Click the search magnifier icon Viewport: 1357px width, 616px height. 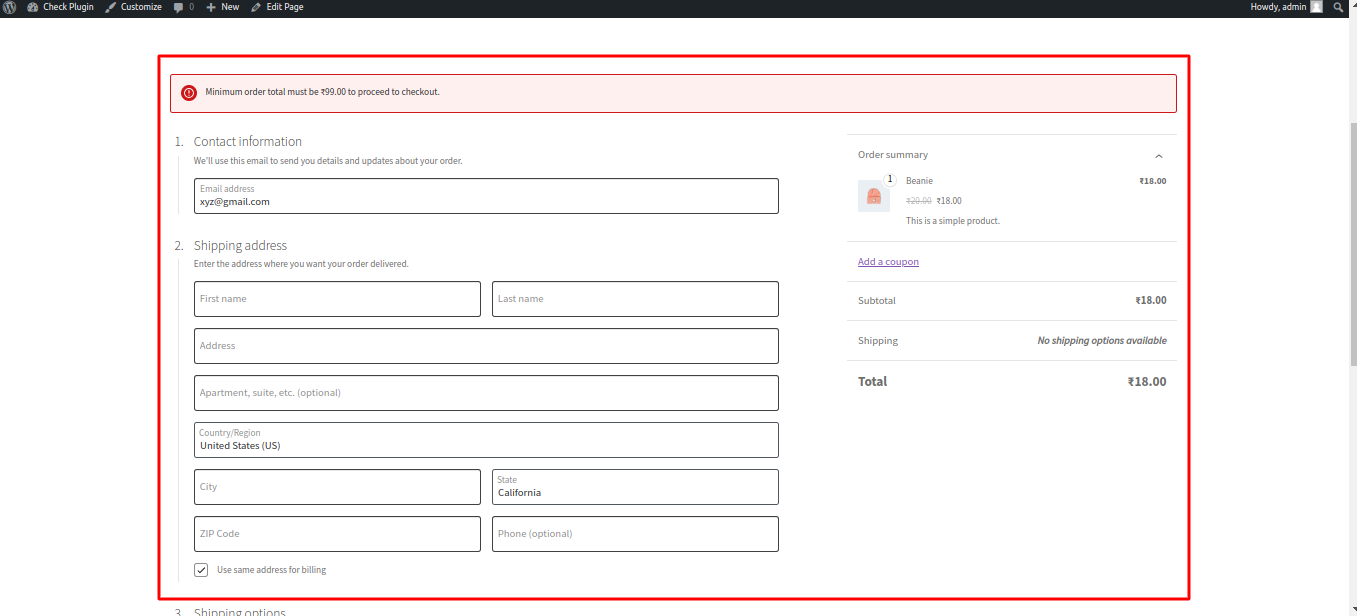pos(1339,7)
